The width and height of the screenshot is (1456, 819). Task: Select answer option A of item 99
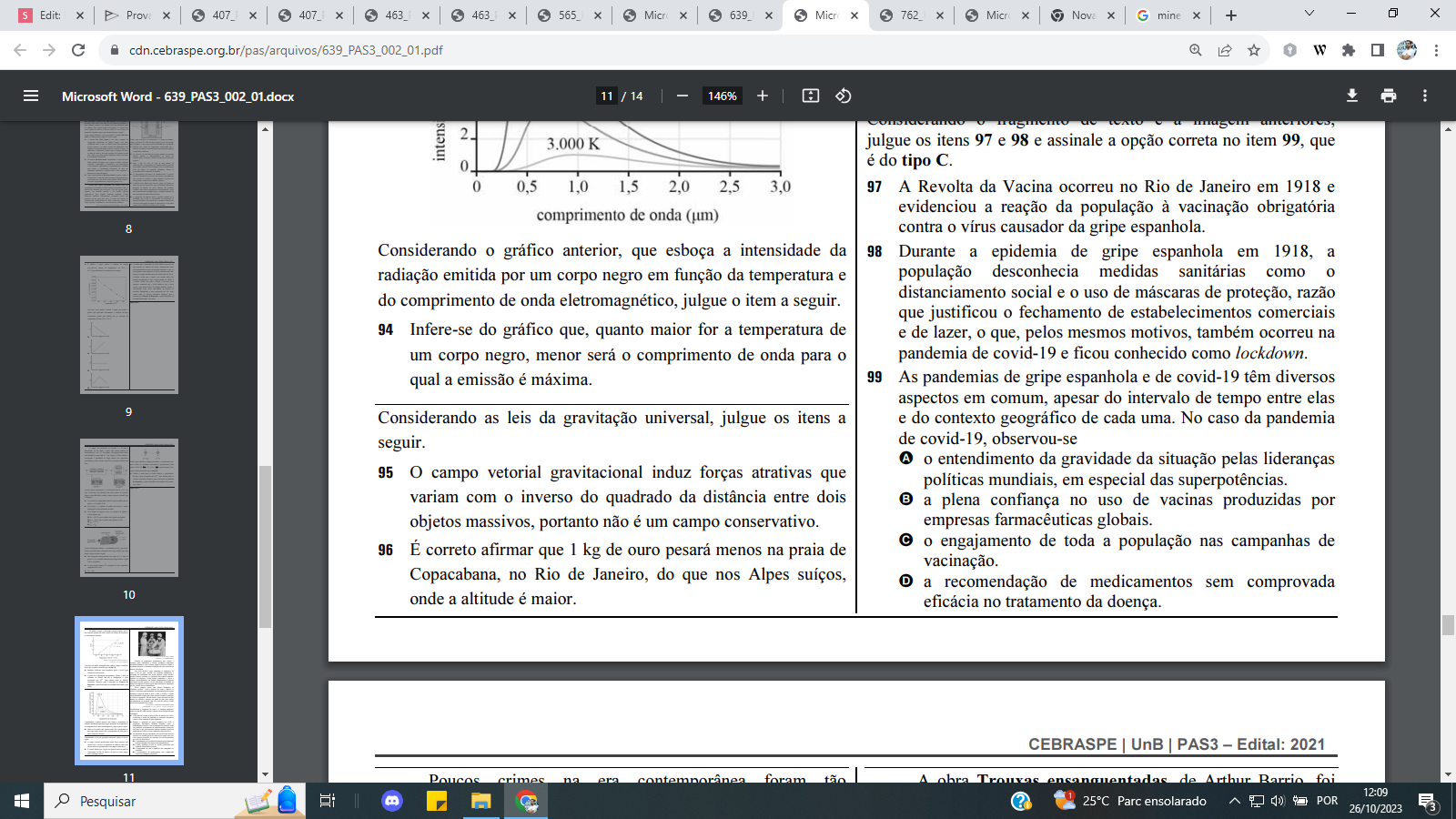pyautogui.click(x=906, y=459)
